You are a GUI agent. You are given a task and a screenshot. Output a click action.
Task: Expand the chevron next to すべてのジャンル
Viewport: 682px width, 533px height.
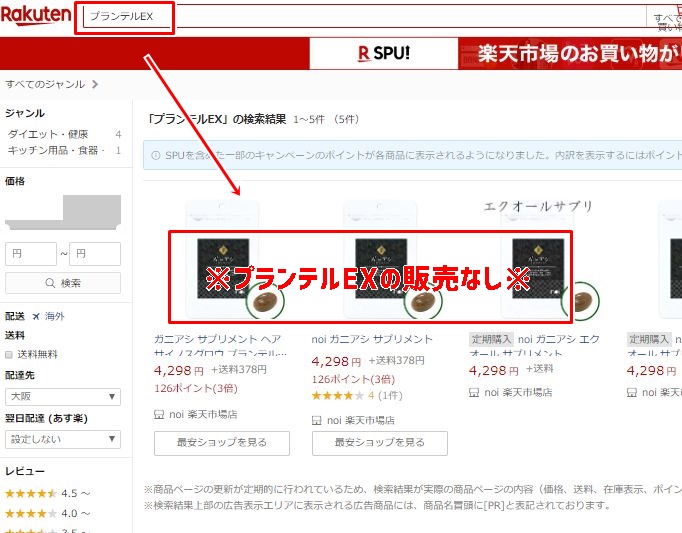95,84
